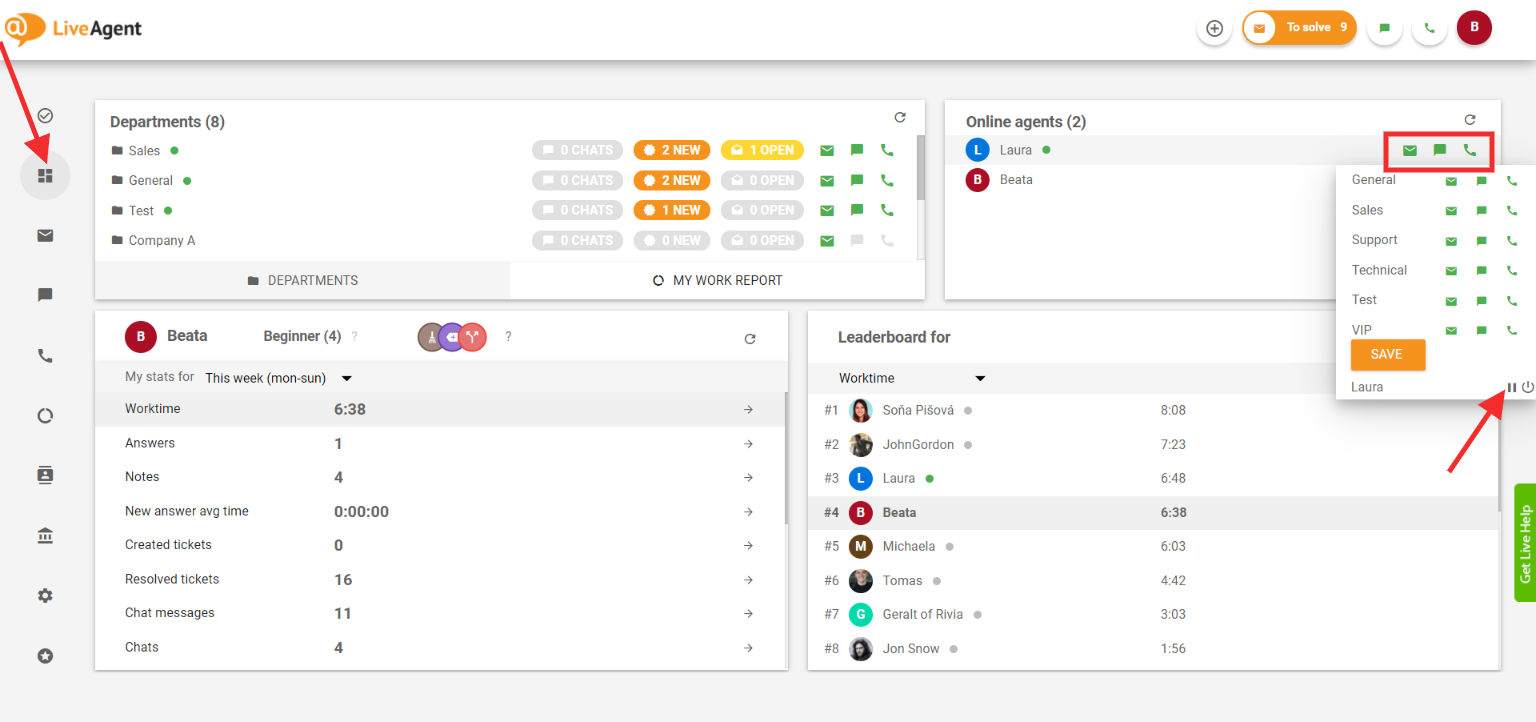
Task: Open Configuration gear icon in sidebar
Action: click(45, 596)
